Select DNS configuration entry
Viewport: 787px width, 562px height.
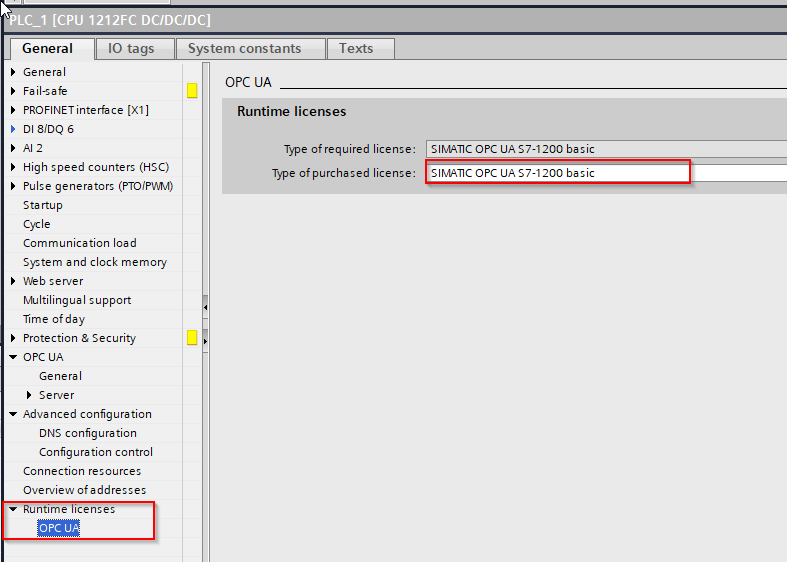point(88,434)
